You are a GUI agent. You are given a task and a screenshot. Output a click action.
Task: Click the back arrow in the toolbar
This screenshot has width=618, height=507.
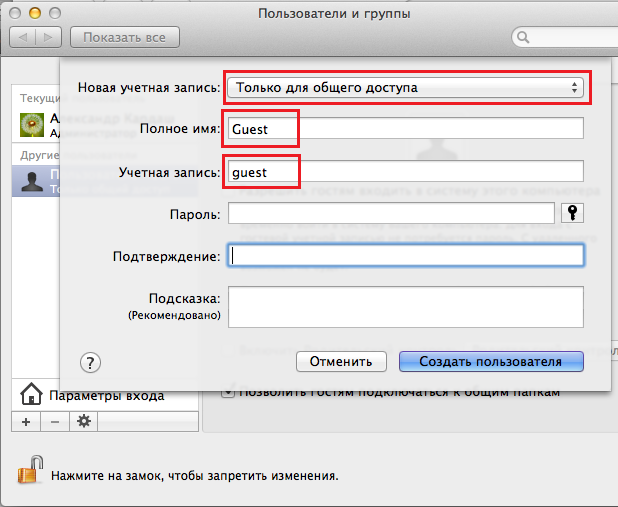(23, 37)
